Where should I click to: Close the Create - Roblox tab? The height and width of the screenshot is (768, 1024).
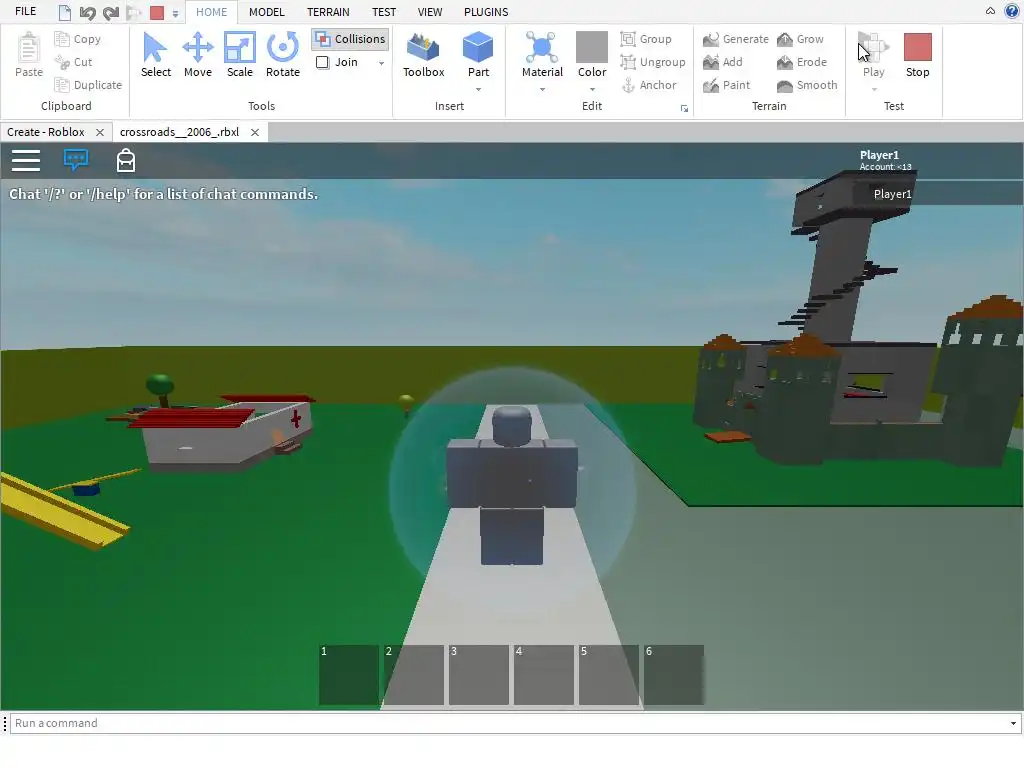tap(100, 132)
